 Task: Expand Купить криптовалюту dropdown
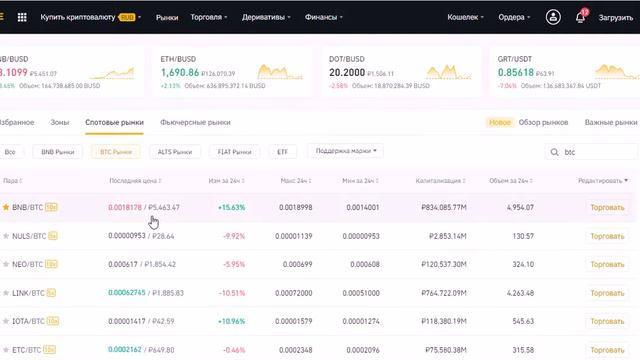click(x=90, y=17)
